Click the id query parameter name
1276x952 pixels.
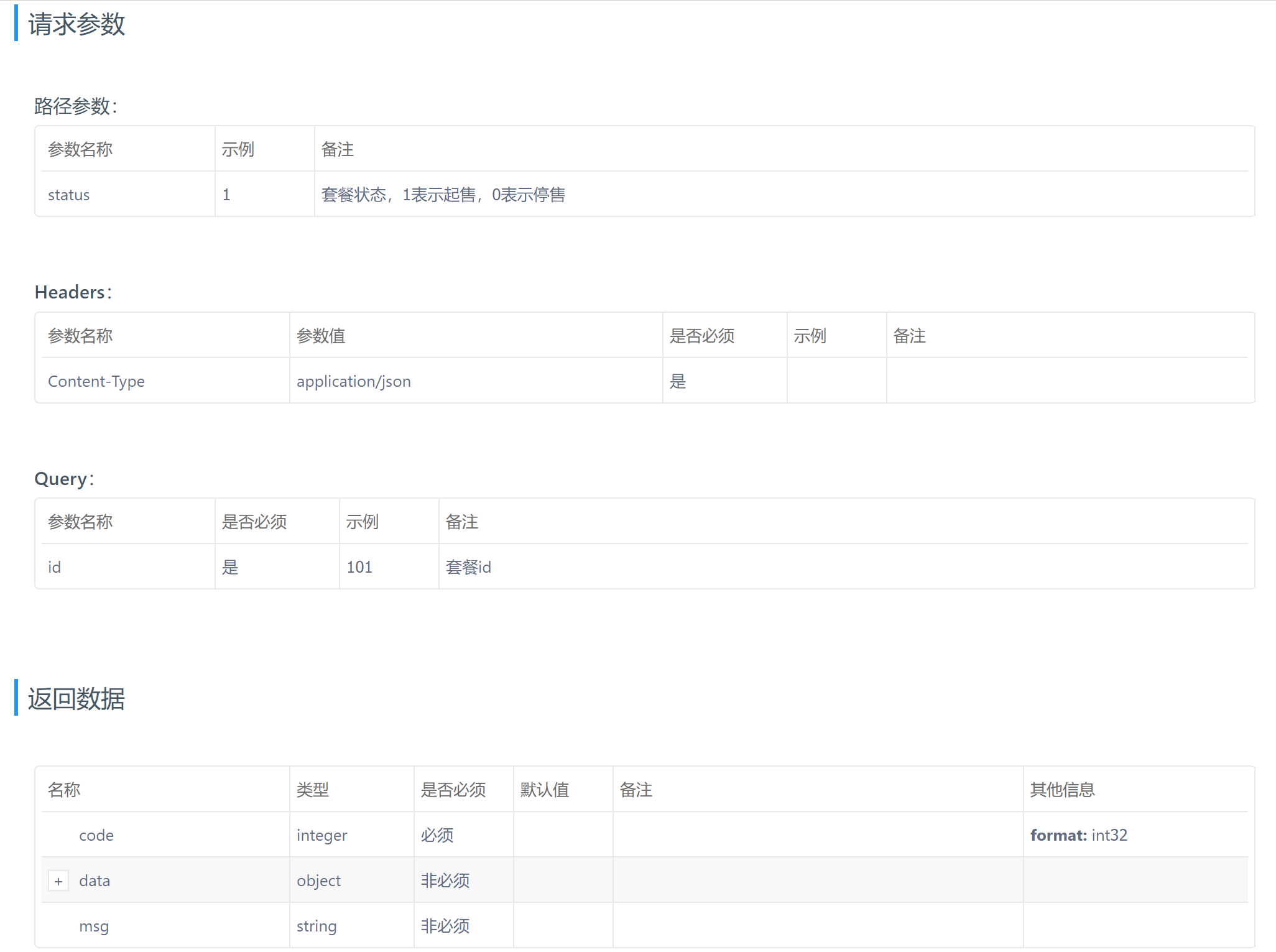click(55, 567)
